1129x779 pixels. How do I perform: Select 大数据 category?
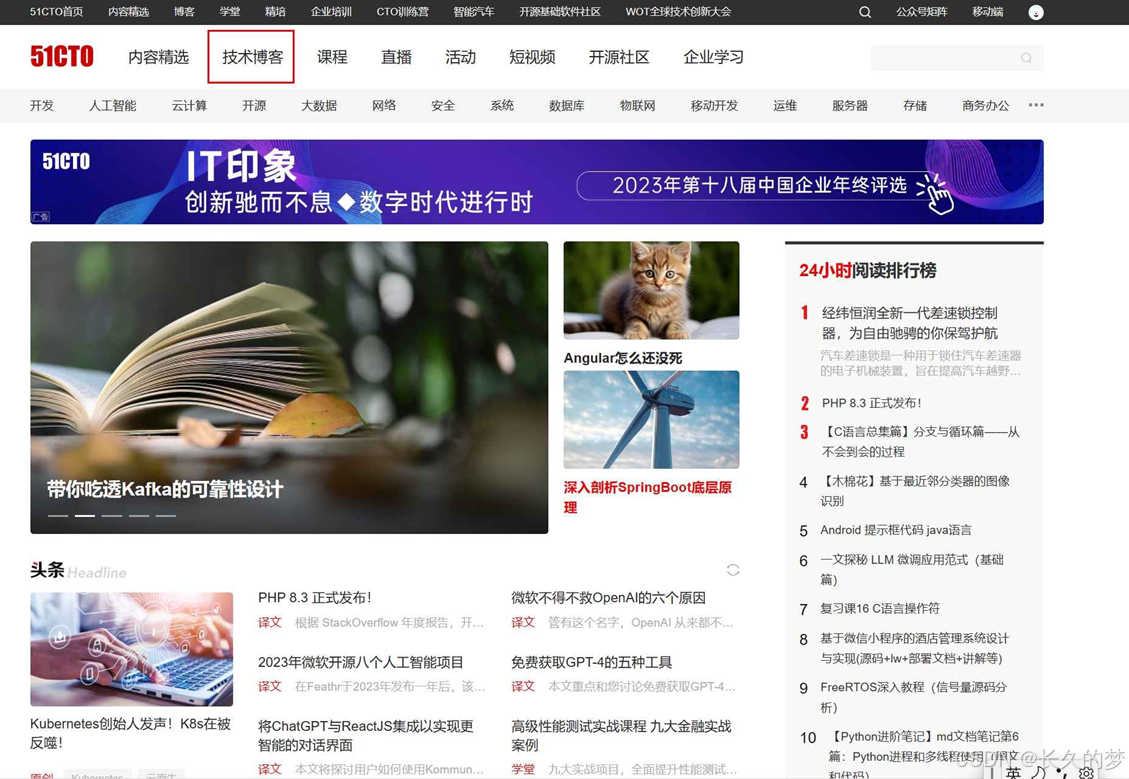click(x=319, y=105)
